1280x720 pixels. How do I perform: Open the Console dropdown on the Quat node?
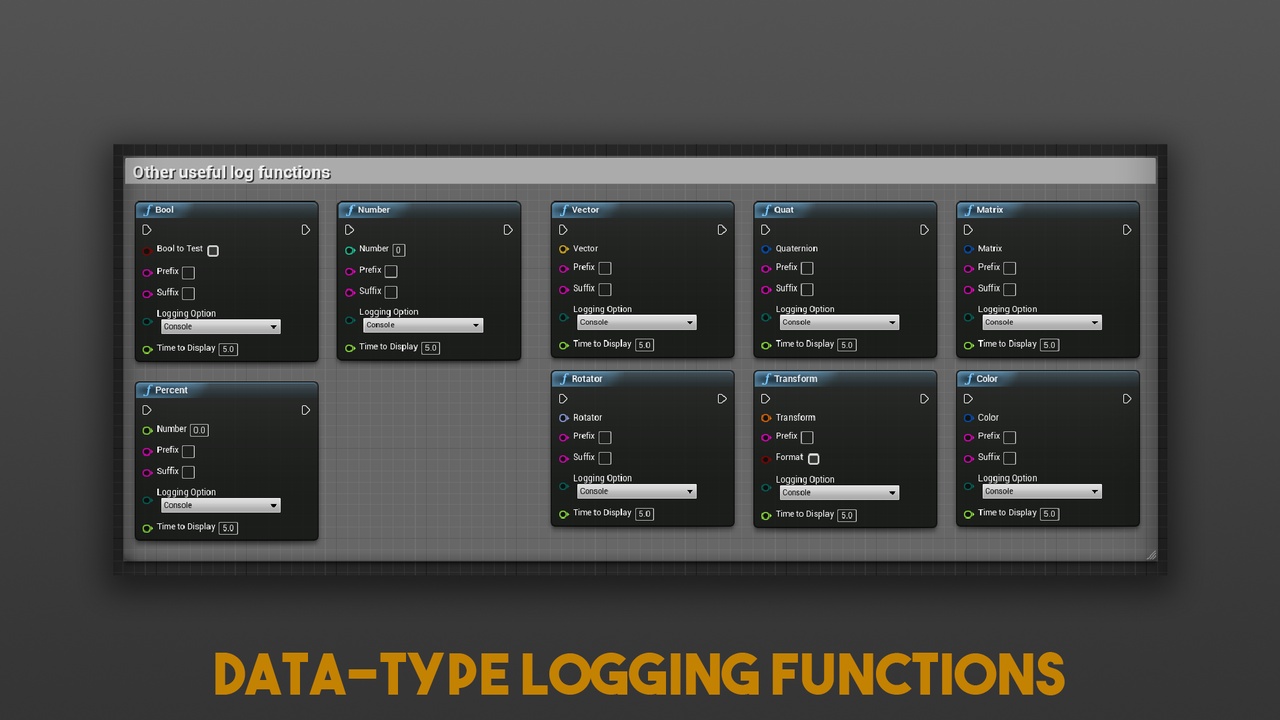838,322
